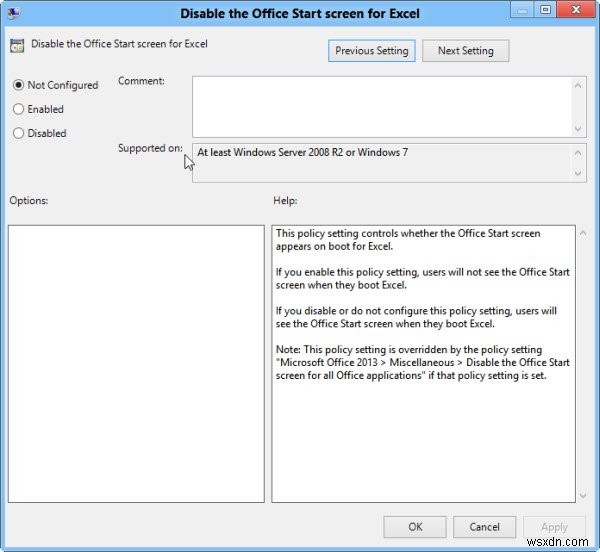
Task: Click the policy setting icon beside the title
Action: 17,46
